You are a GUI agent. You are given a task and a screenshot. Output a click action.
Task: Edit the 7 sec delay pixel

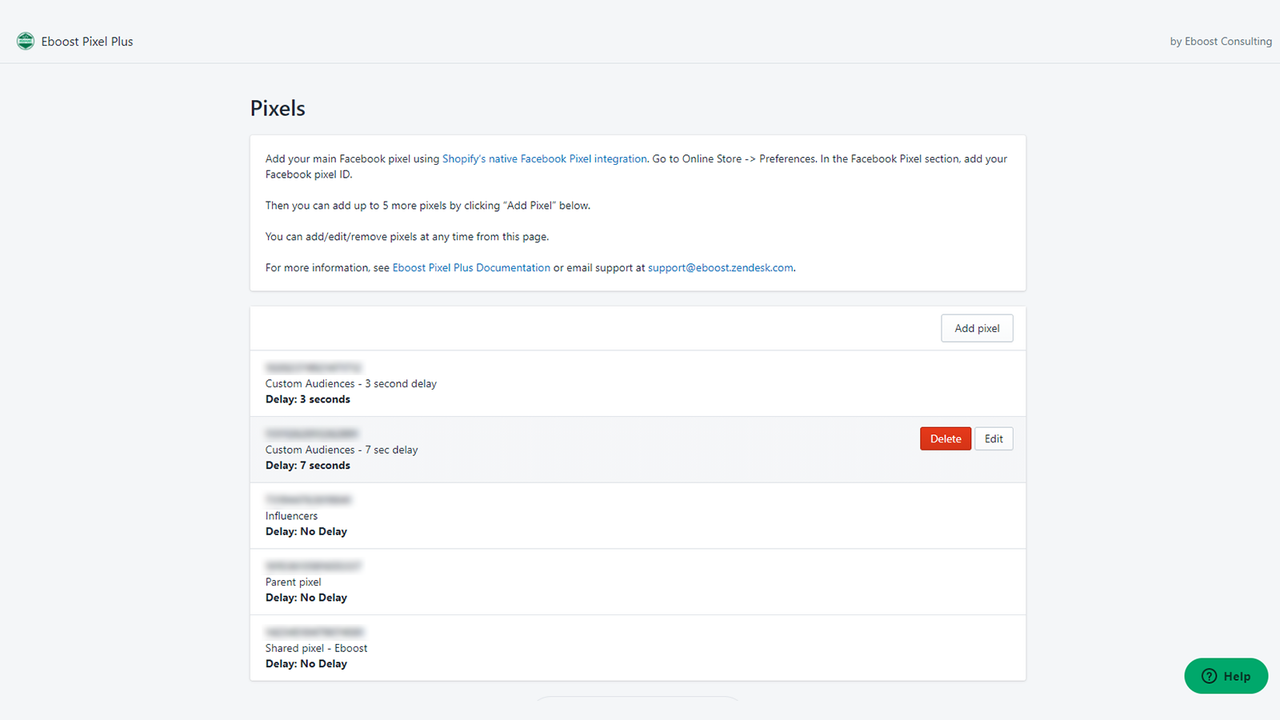coord(994,439)
